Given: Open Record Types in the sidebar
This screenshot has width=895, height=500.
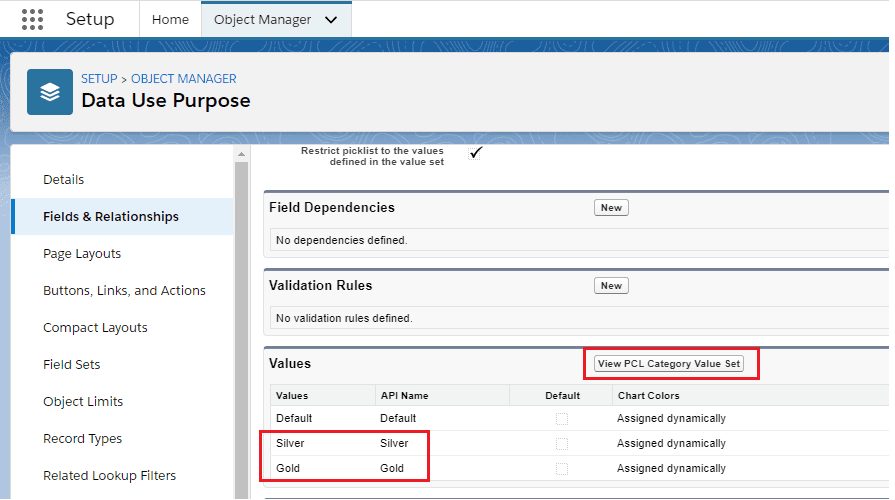Looking at the screenshot, I should coord(82,439).
